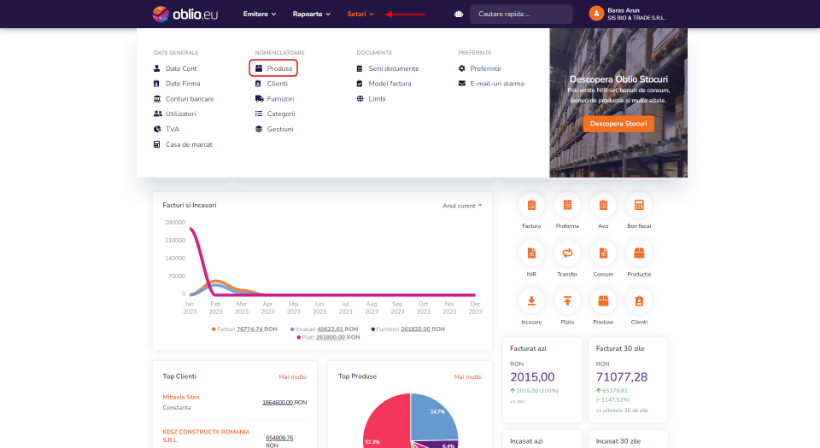This screenshot has width=820, height=448.
Task: Expand the Anul curent period dropdown
Action: click(462, 206)
